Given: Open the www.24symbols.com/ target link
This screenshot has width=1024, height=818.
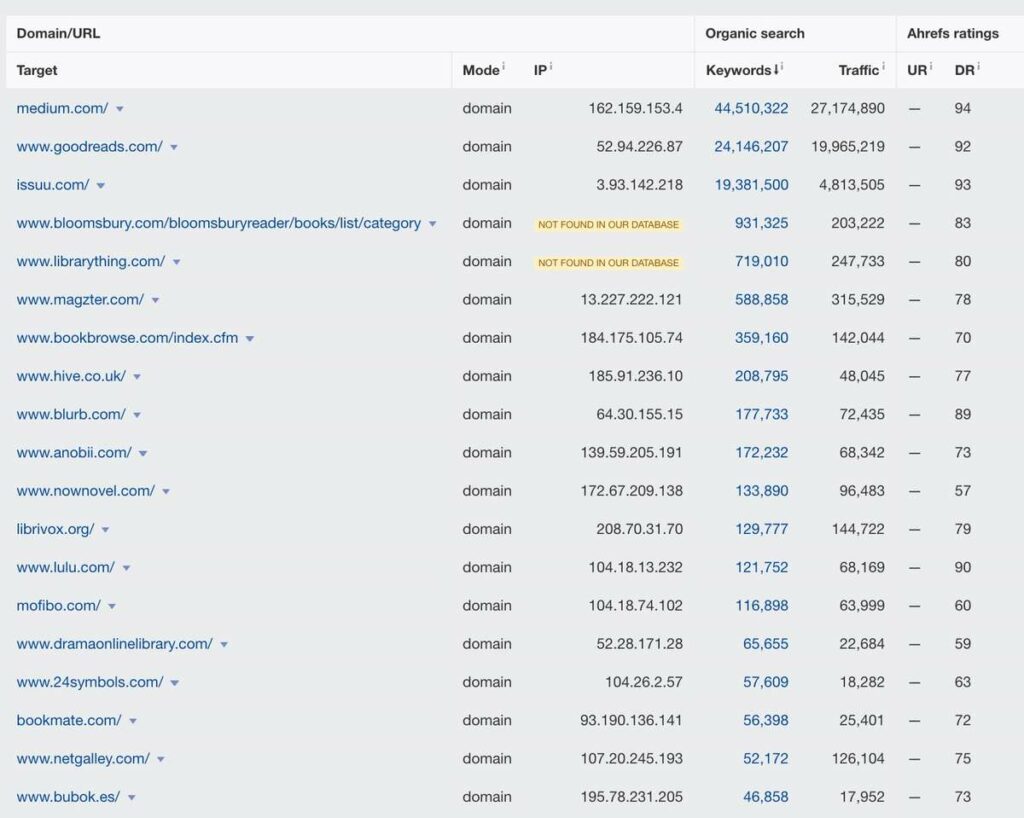Looking at the screenshot, I should tap(90, 682).
